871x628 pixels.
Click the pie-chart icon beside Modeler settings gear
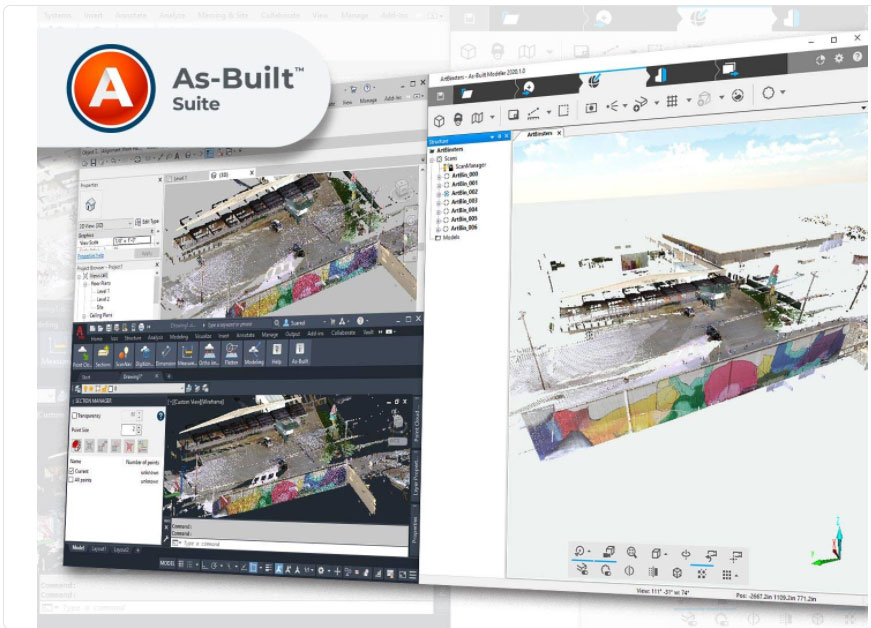coord(820,60)
